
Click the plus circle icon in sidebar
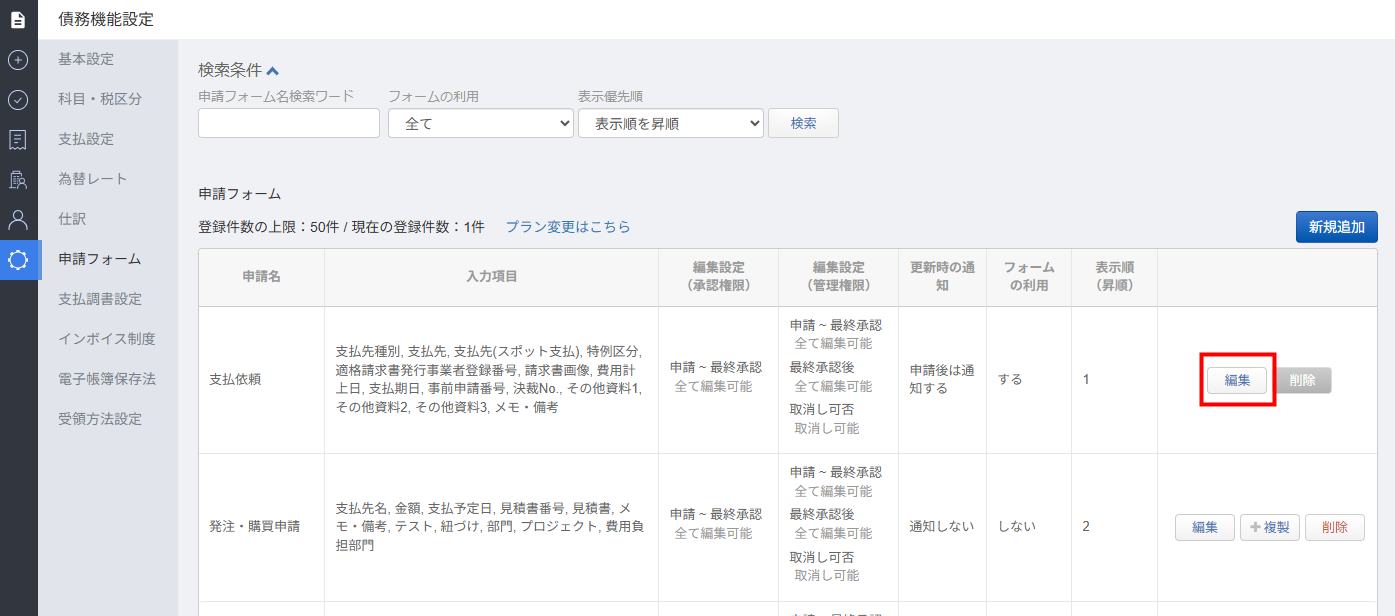(x=18, y=60)
